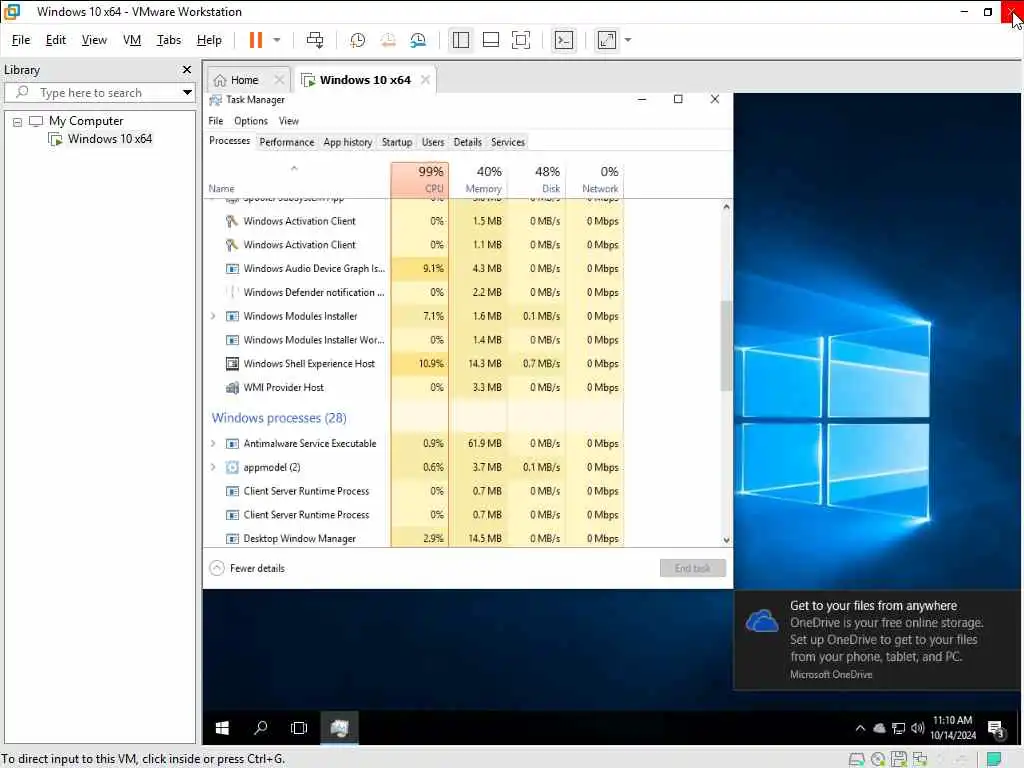Select the Windows Audio Device Graph process
This screenshot has width=1024, height=768.
click(x=413, y=268)
